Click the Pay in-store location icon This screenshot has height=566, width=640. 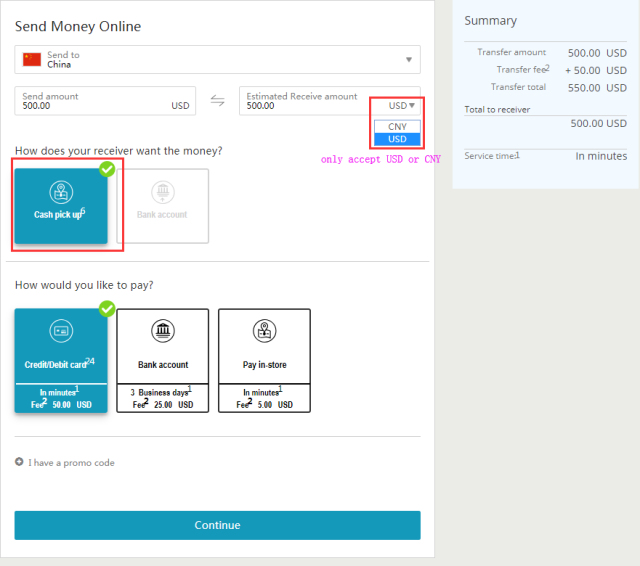(x=264, y=332)
